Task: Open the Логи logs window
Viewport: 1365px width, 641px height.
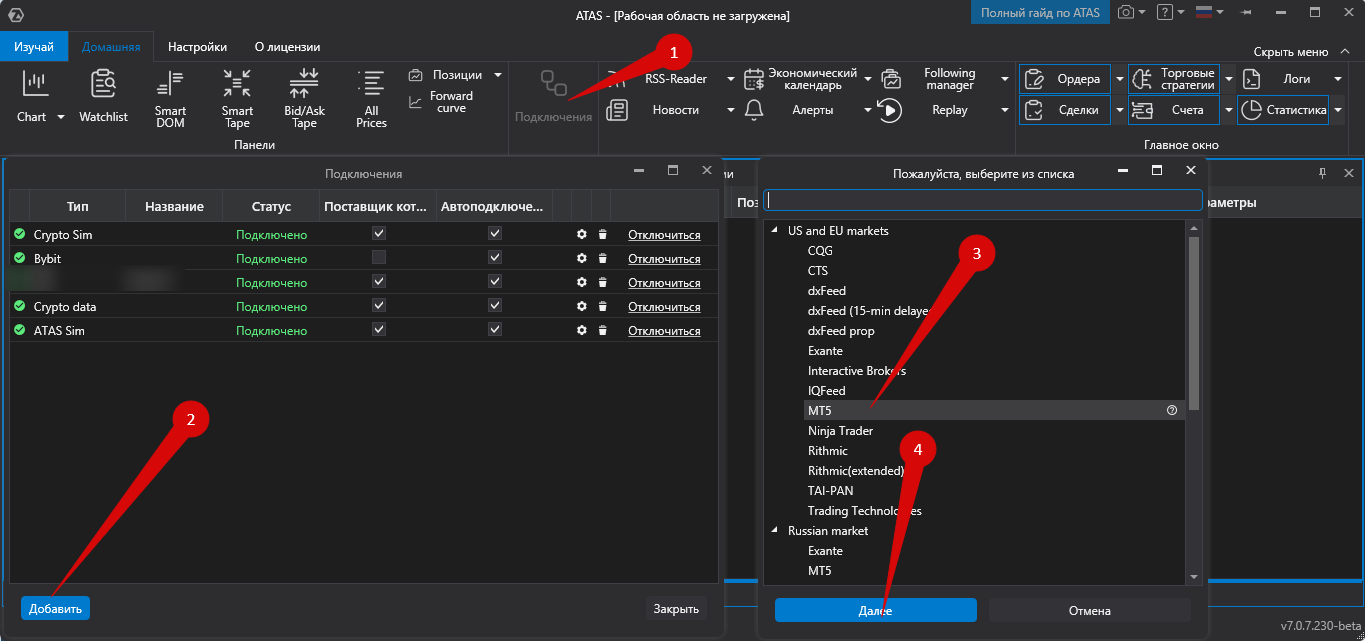Action: [1283, 79]
